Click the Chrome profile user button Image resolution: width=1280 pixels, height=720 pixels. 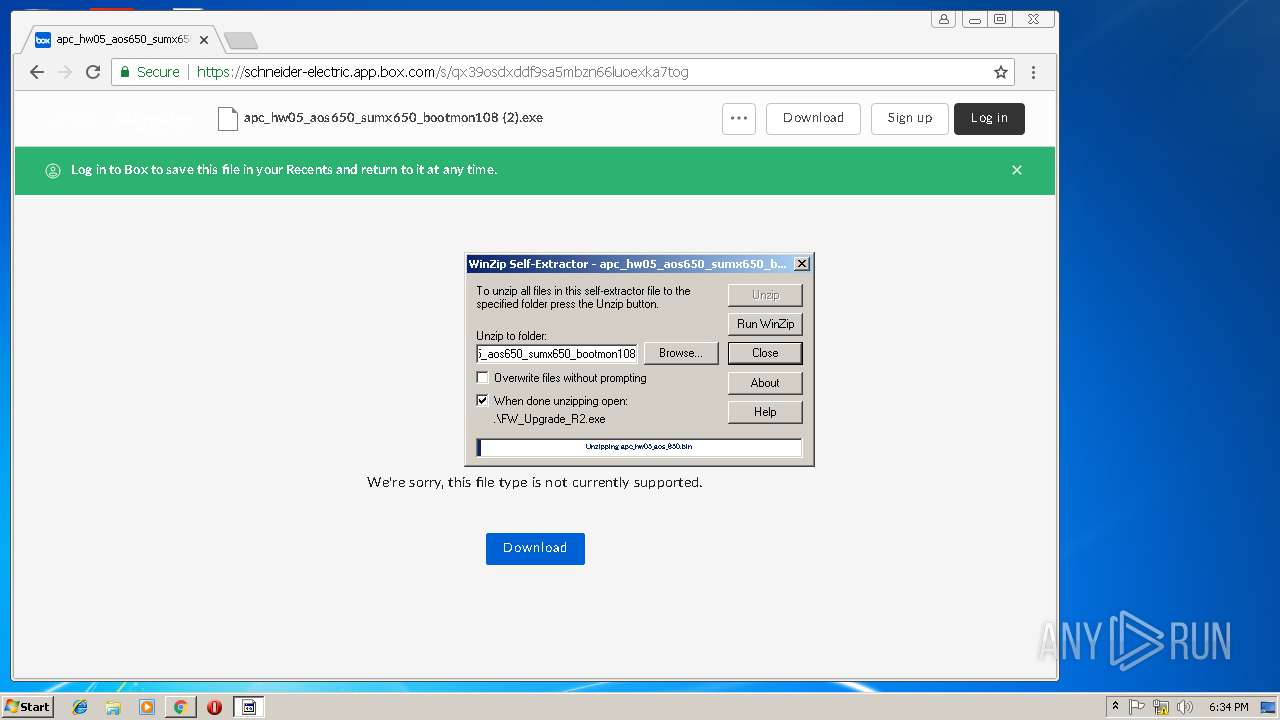943,19
